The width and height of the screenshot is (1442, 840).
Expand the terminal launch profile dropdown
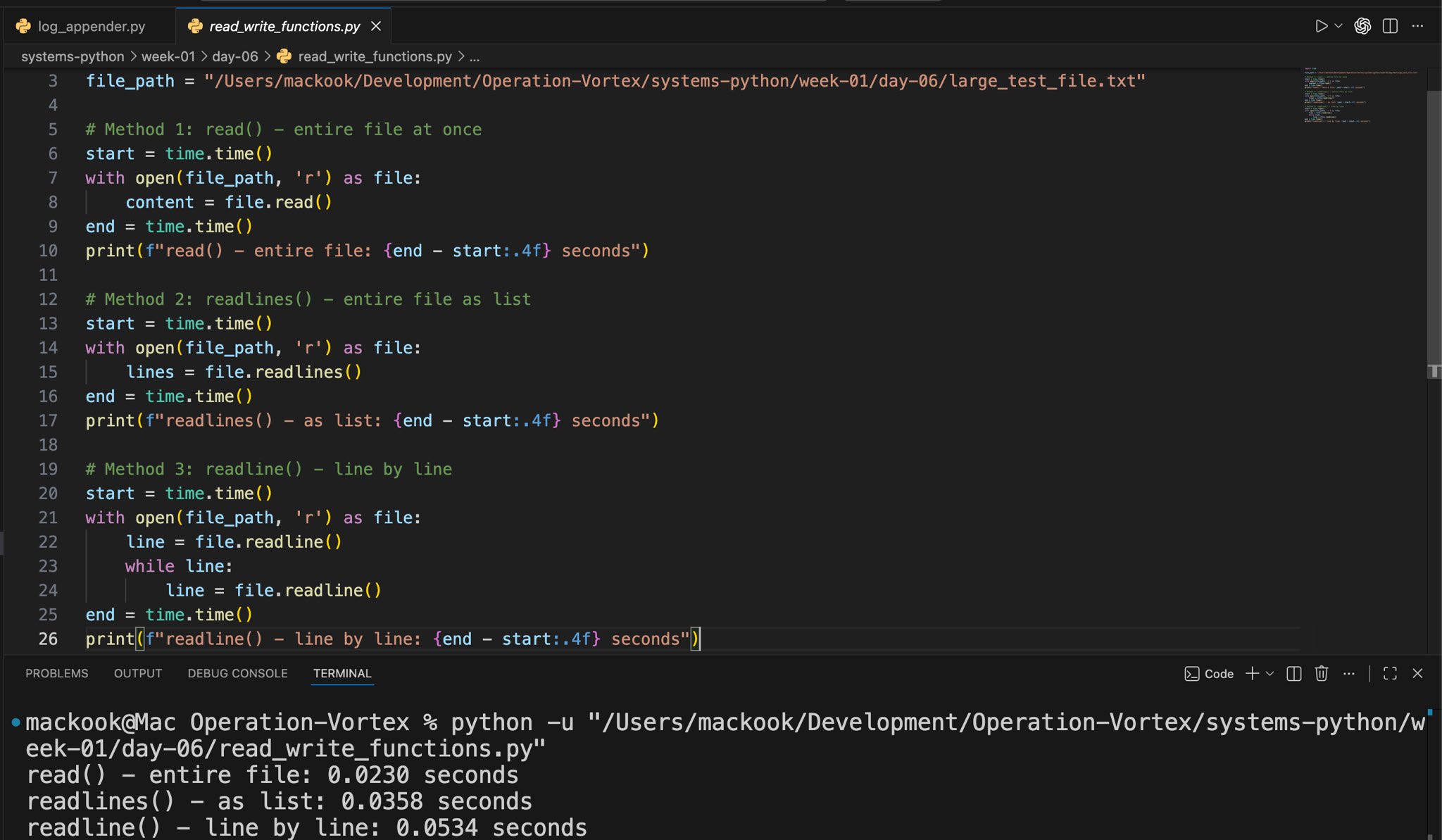pyautogui.click(x=1270, y=673)
